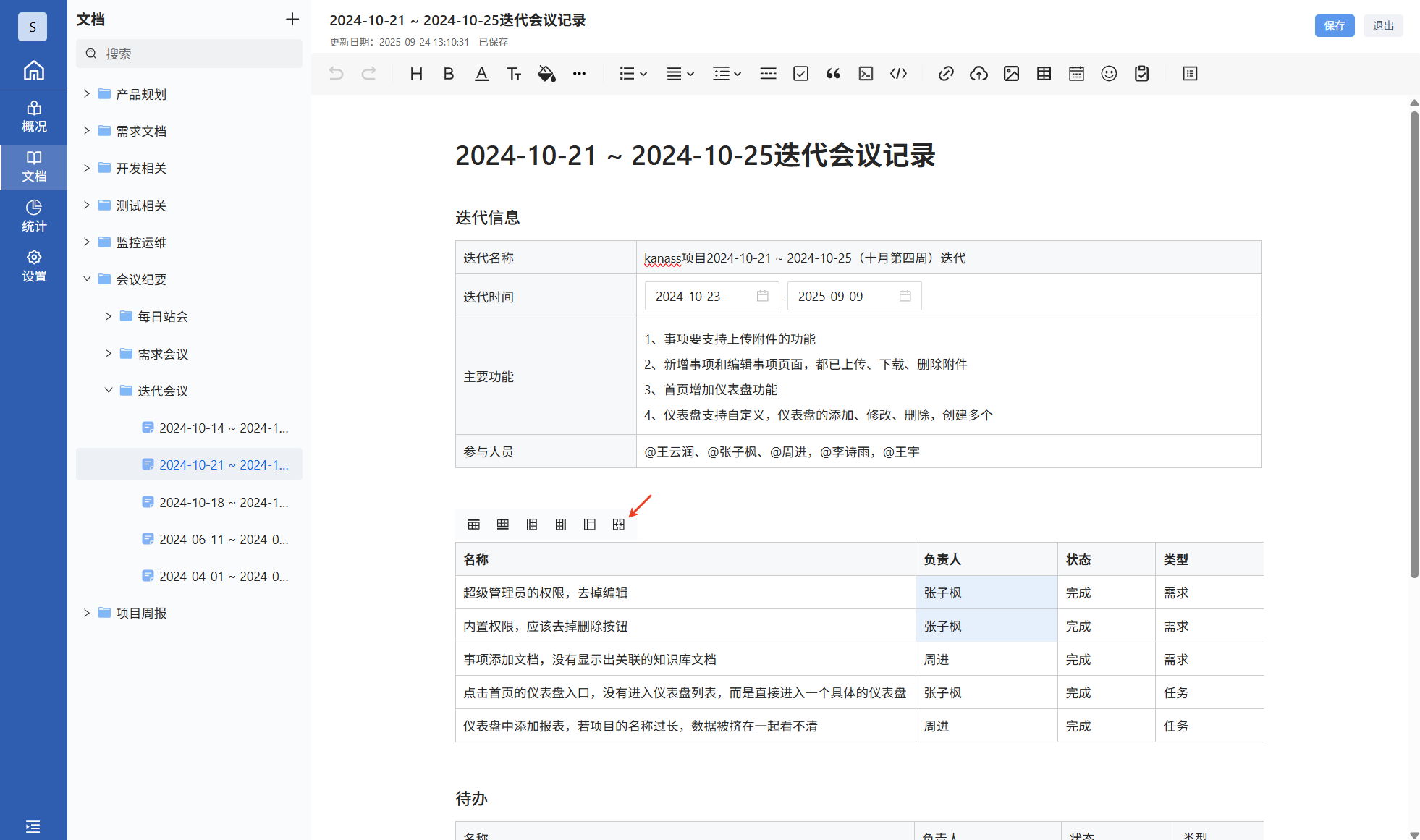The height and width of the screenshot is (840, 1420).
Task: Click the 退出 button
Action: (x=1382, y=25)
